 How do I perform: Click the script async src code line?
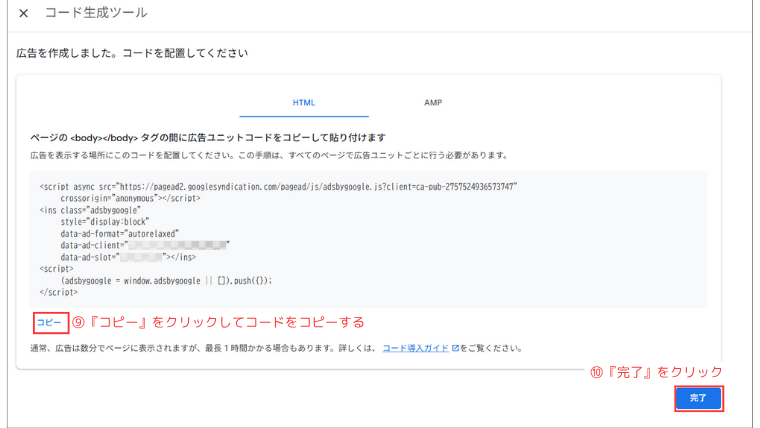278,187
